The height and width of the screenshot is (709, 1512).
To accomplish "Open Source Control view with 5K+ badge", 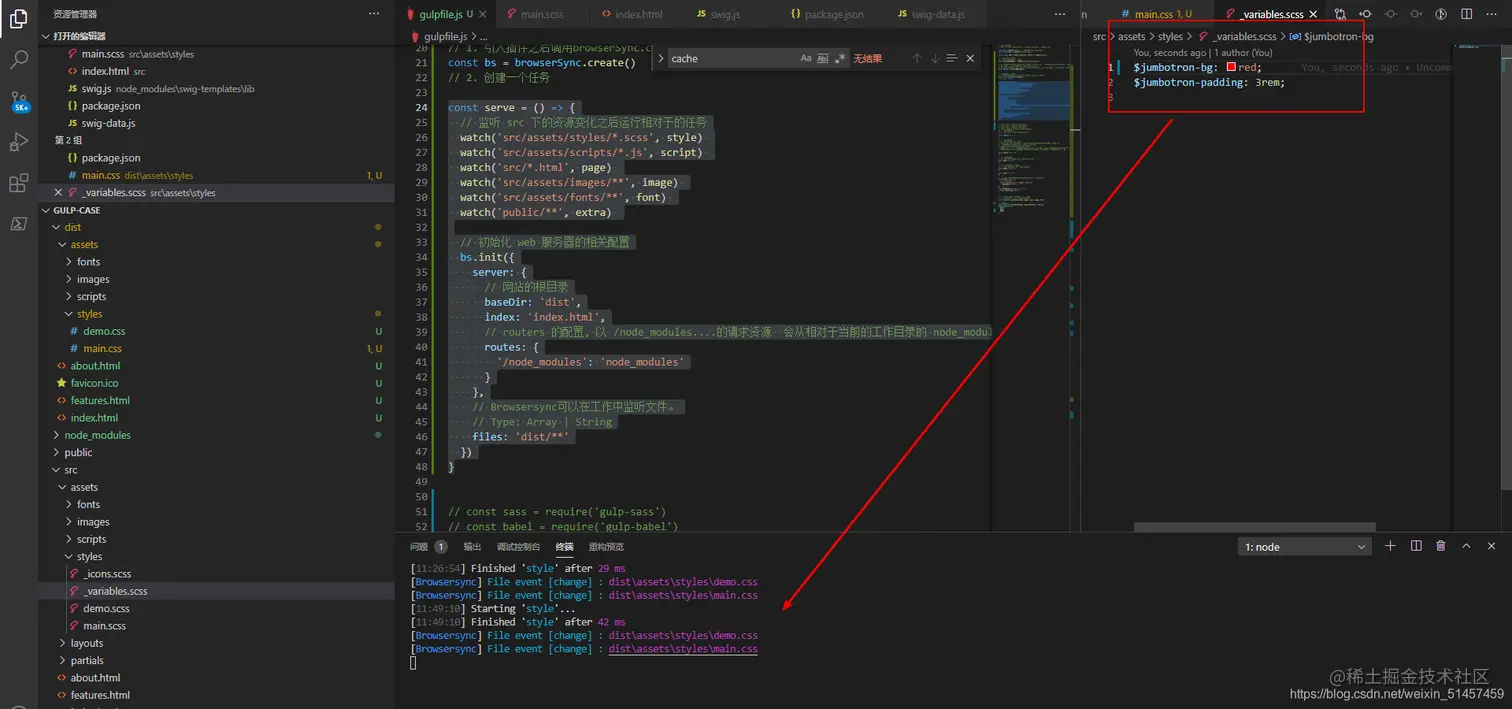I will pos(18,102).
